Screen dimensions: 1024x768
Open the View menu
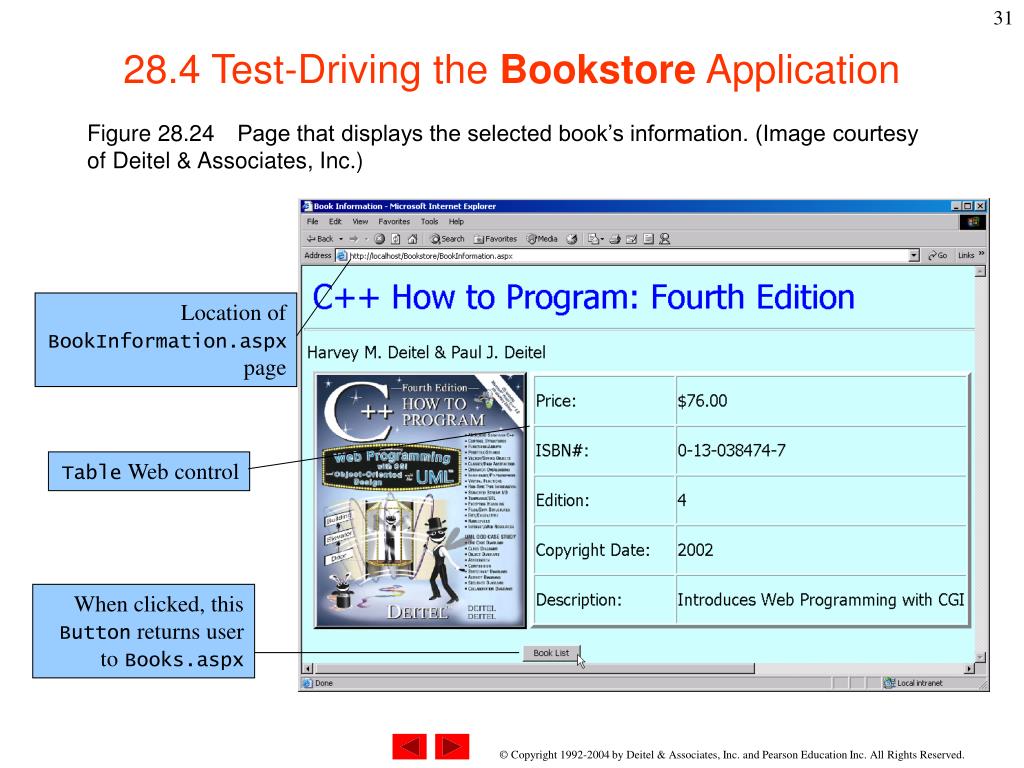(x=360, y=221)
